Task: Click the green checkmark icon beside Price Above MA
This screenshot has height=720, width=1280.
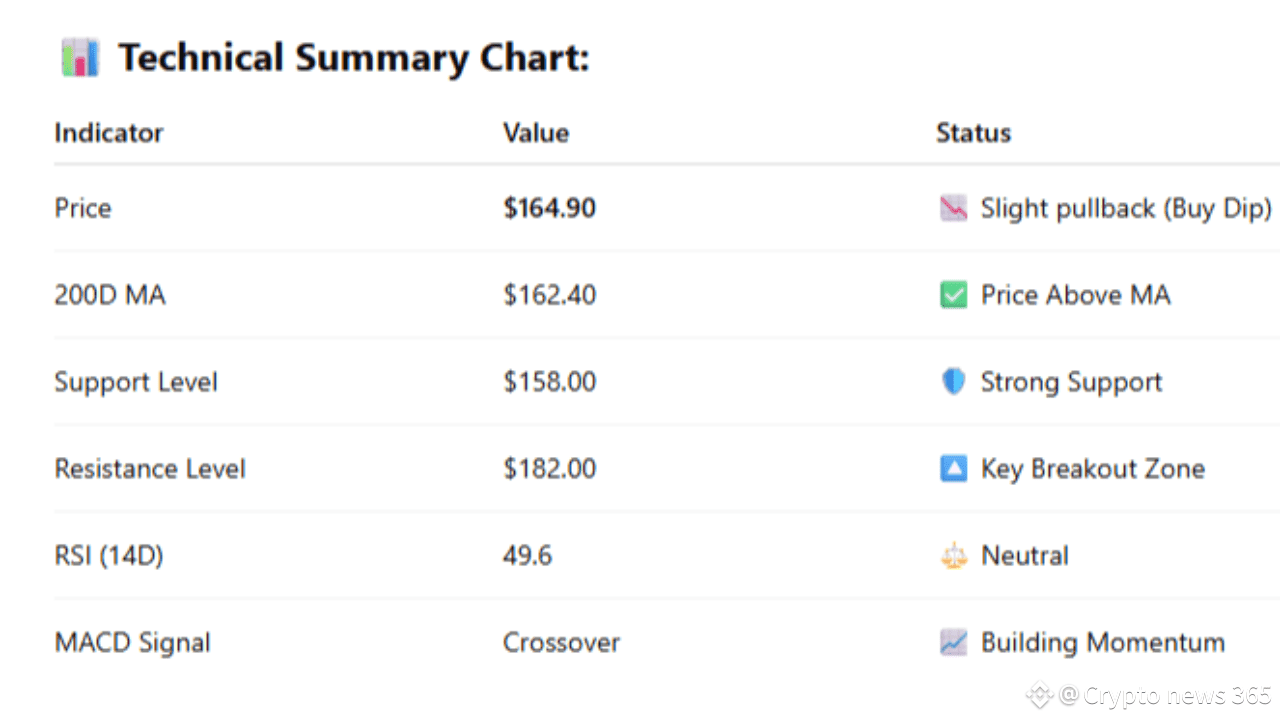Action: [x=954, y=295]
